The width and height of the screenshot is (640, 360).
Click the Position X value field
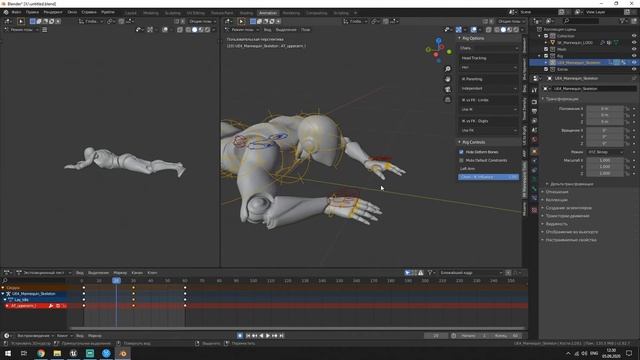(605, 109)
